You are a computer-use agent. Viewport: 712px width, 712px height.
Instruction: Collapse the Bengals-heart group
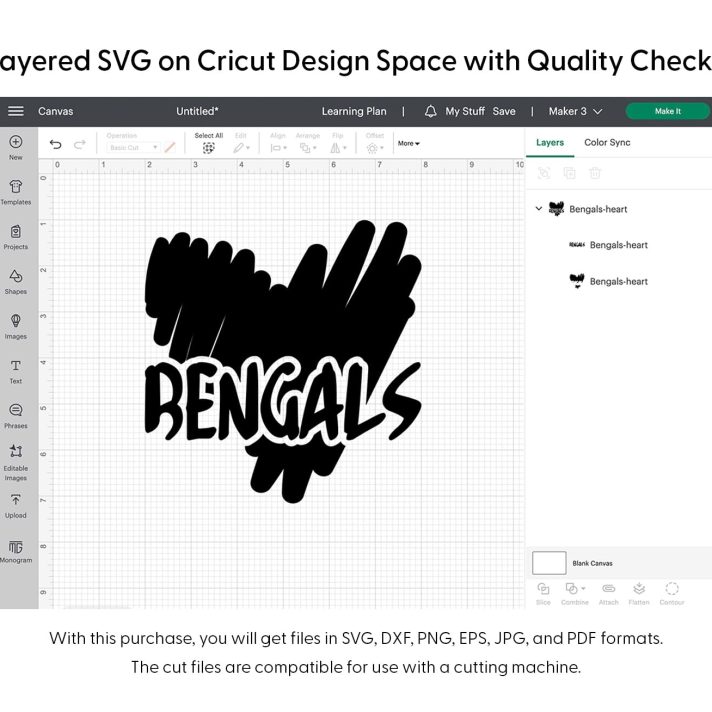point(539,209)
